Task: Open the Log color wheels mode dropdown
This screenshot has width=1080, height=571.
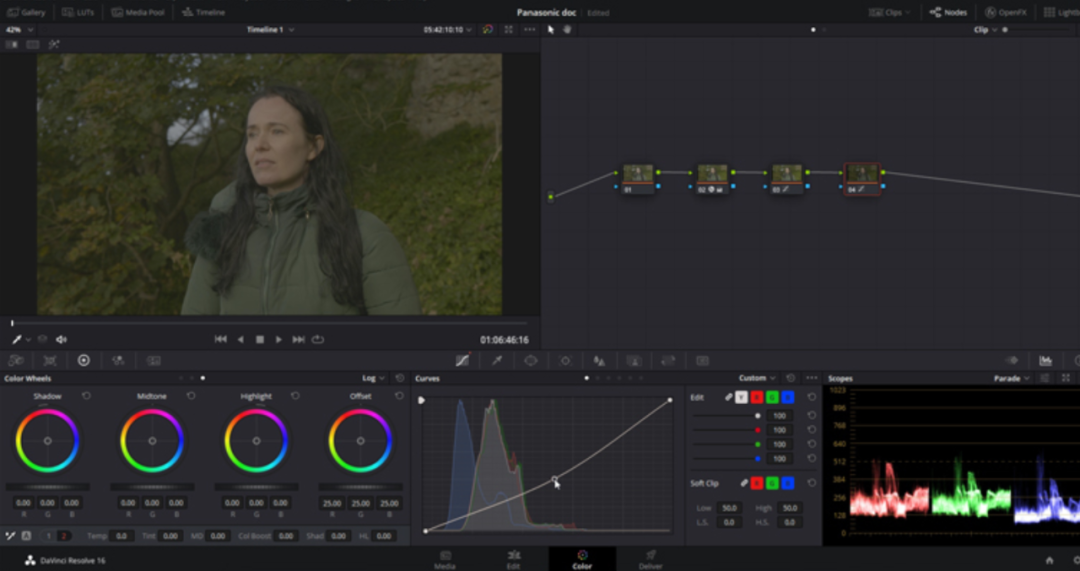Action: 374,378
